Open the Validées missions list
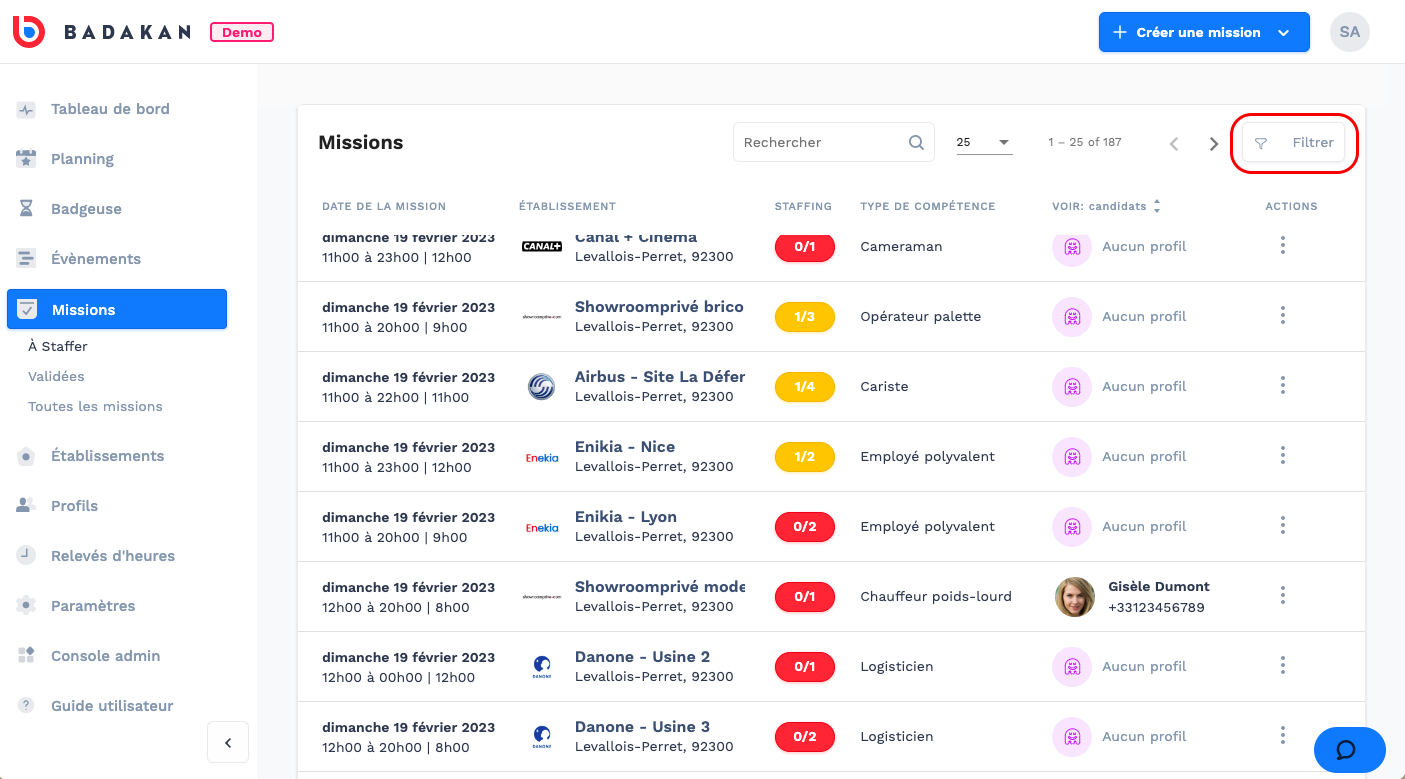 tap(56, 377)
